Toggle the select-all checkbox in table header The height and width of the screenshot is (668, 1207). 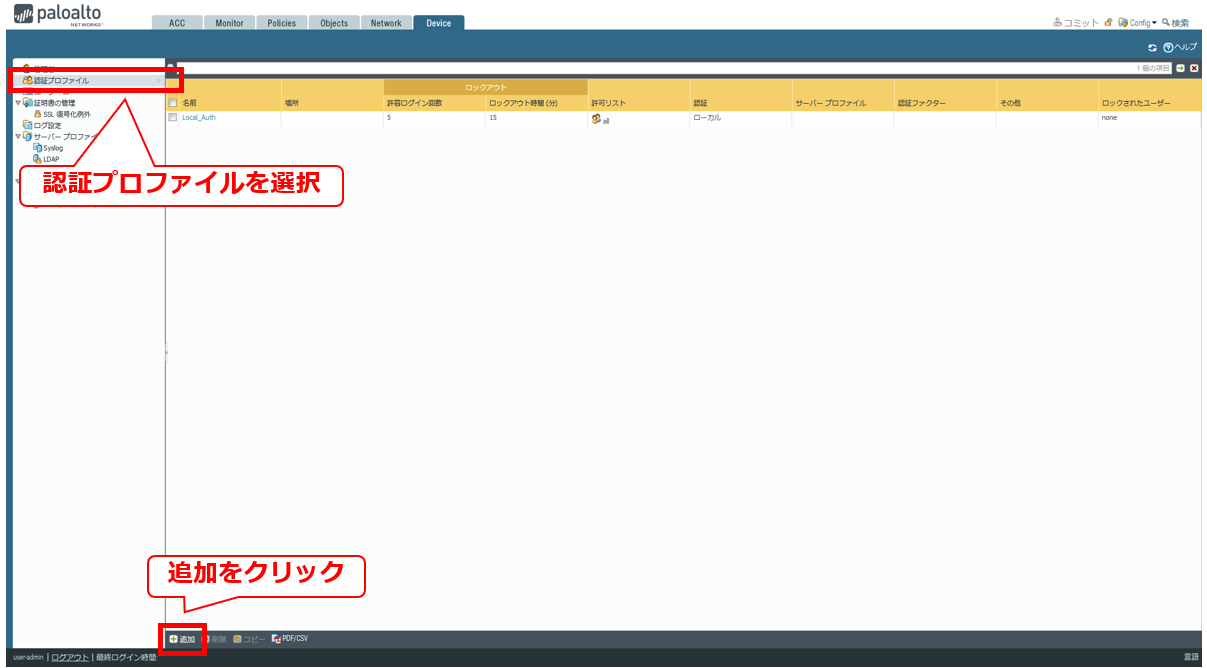coord(172,103)
